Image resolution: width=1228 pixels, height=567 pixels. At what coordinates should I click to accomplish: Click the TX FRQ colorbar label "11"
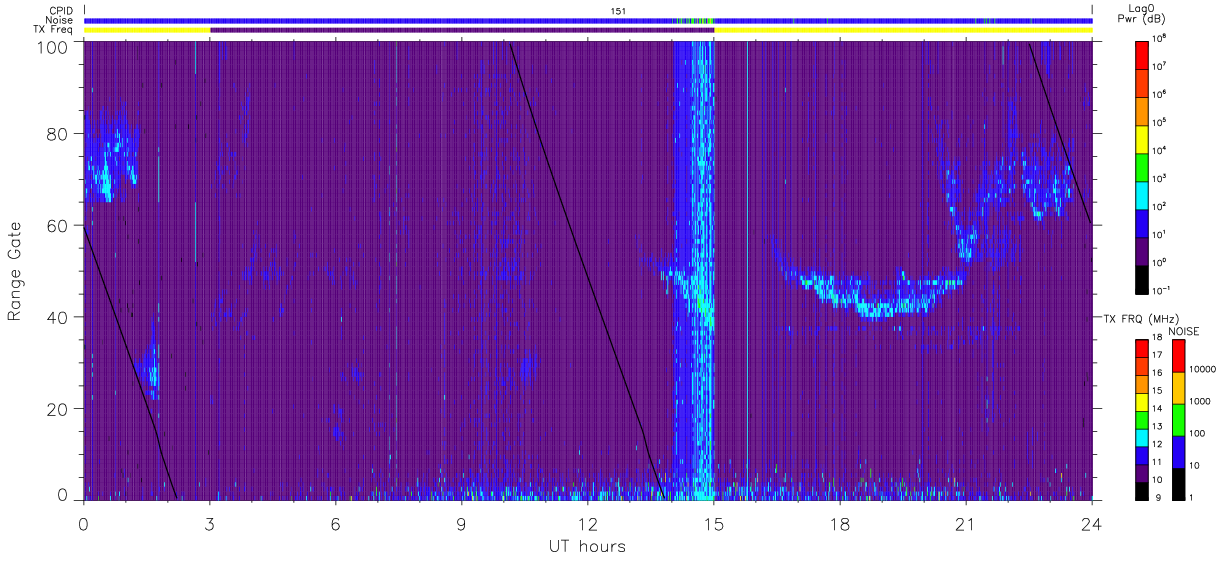1157,461
